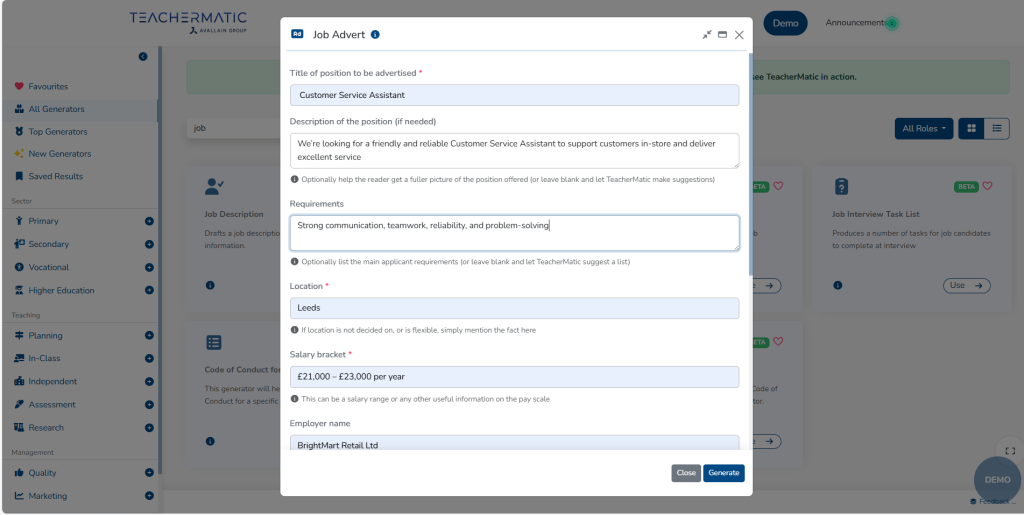Click the Requirements textarea
The width and height of the screenshot is (1024, 515).
point(515,233)
